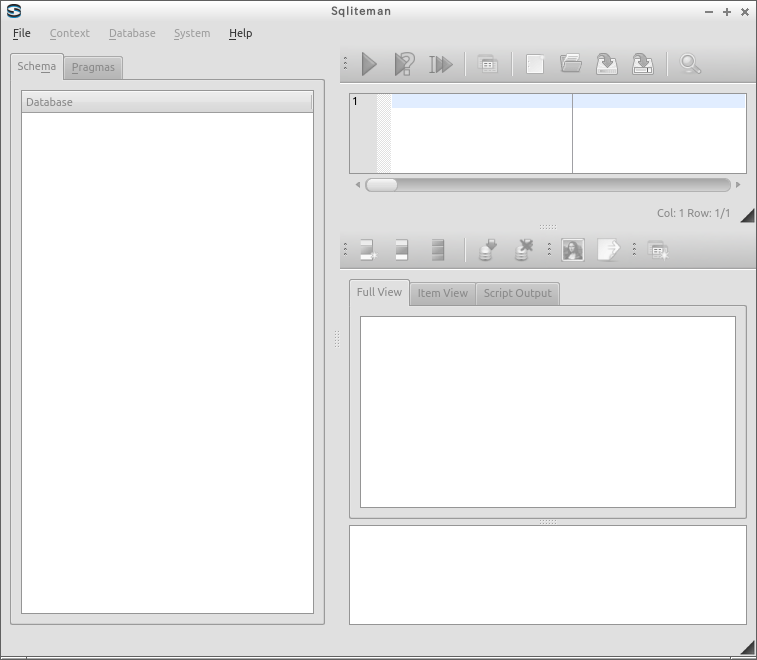Viewport: 757px width, 660px height.
Task: Open the Database menu
Action: coord(132,33)
